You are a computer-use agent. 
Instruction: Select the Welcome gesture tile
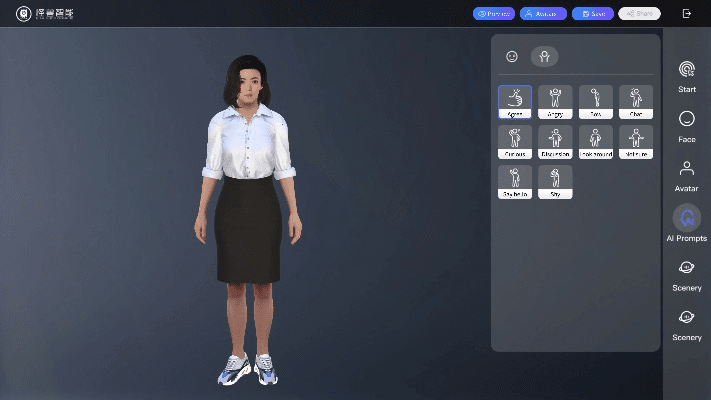(x=635, y=141)
